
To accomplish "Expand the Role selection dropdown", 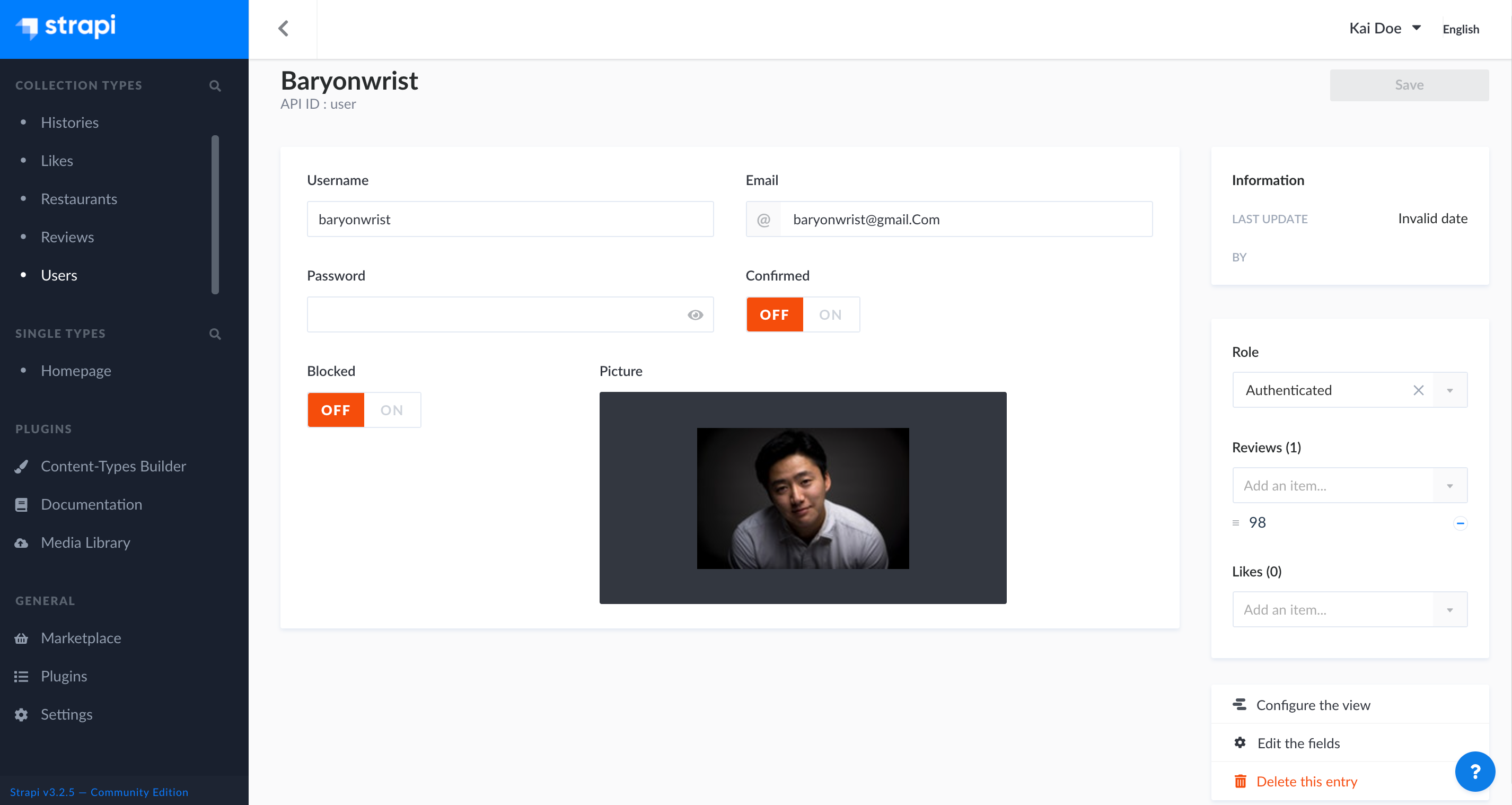I will 1450,390.
